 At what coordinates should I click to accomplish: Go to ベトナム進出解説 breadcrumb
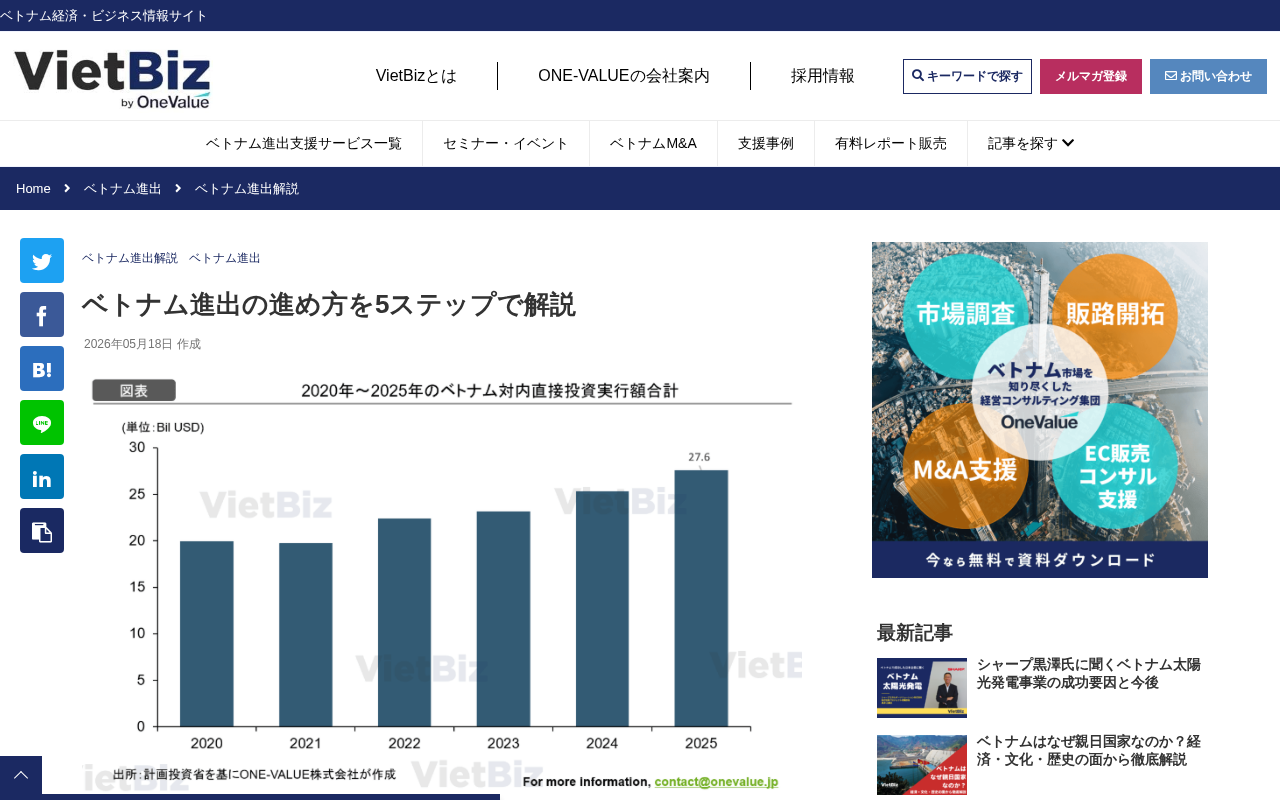tap(247, 188)
